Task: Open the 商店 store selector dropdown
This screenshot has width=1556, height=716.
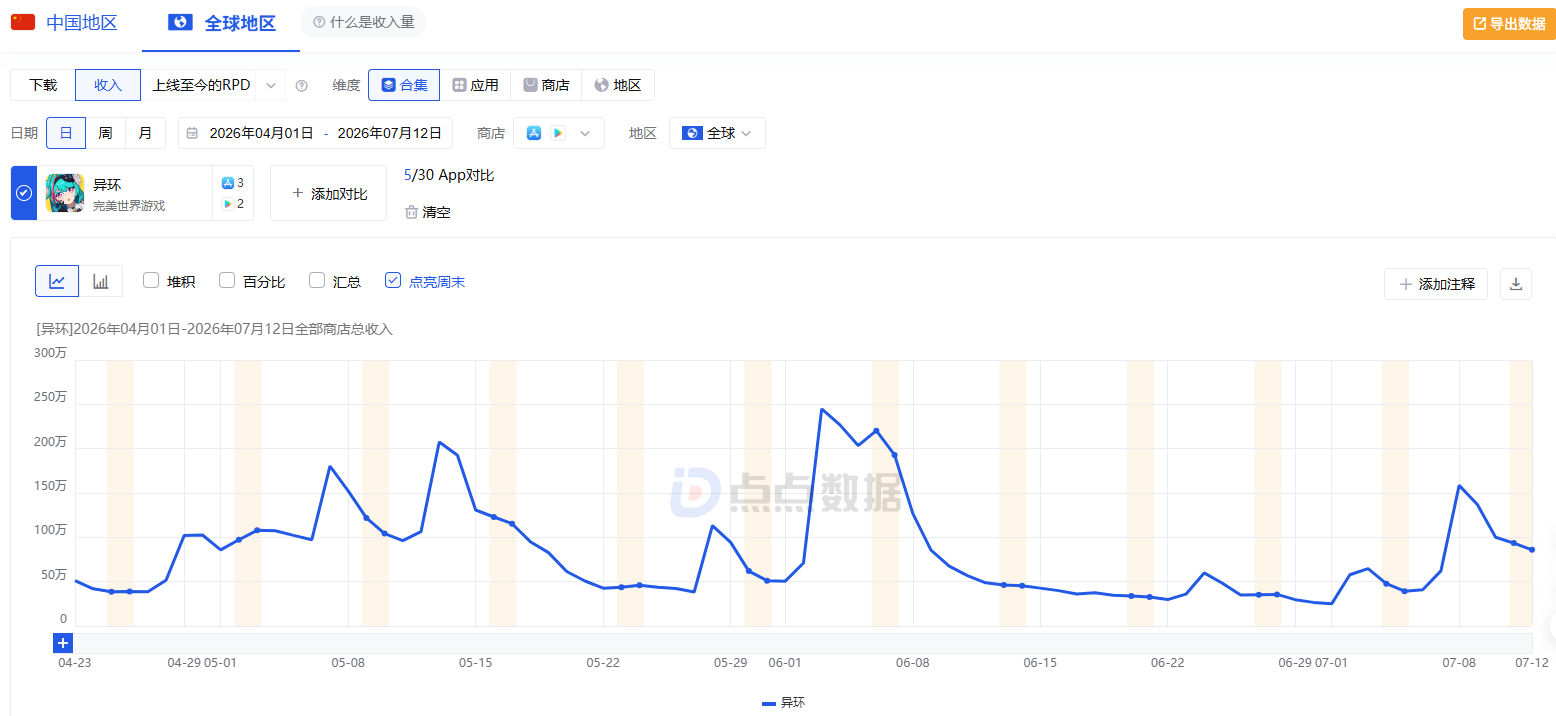Action: [x=559, y=133]
